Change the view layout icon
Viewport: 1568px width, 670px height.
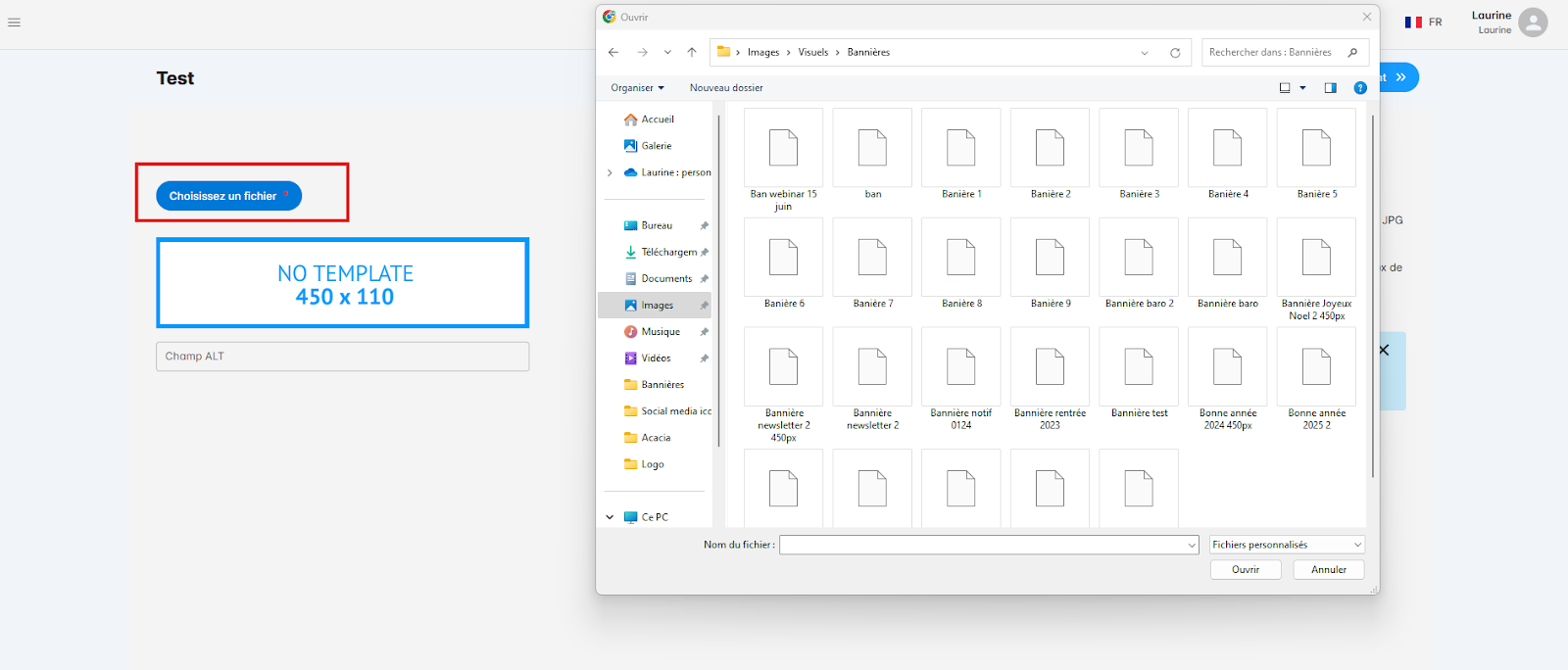(1285, 88)
